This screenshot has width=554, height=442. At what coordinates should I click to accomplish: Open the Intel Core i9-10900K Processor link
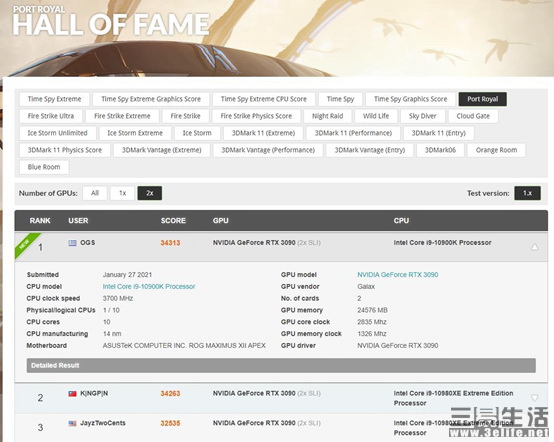tap(149, 287)
